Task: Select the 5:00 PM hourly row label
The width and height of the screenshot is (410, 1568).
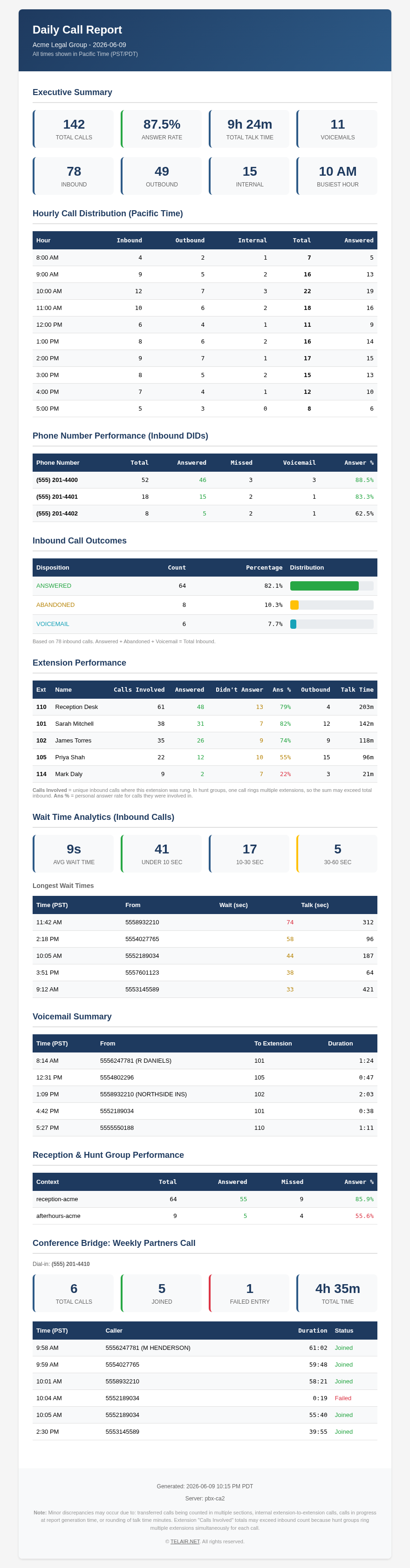Action: (48, 408)
